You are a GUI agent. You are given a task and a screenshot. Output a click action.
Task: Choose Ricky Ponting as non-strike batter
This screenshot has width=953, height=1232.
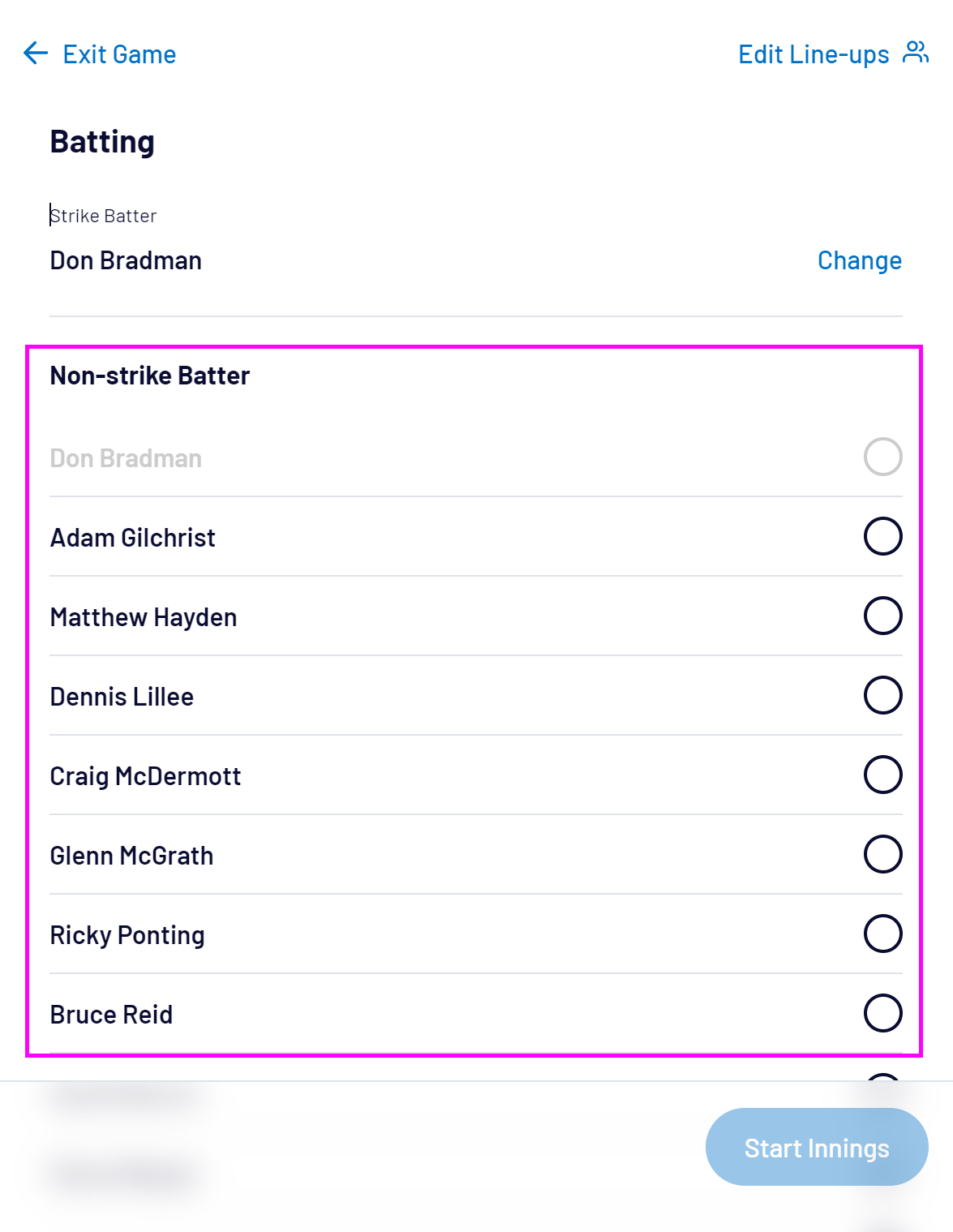pos(882,934)
